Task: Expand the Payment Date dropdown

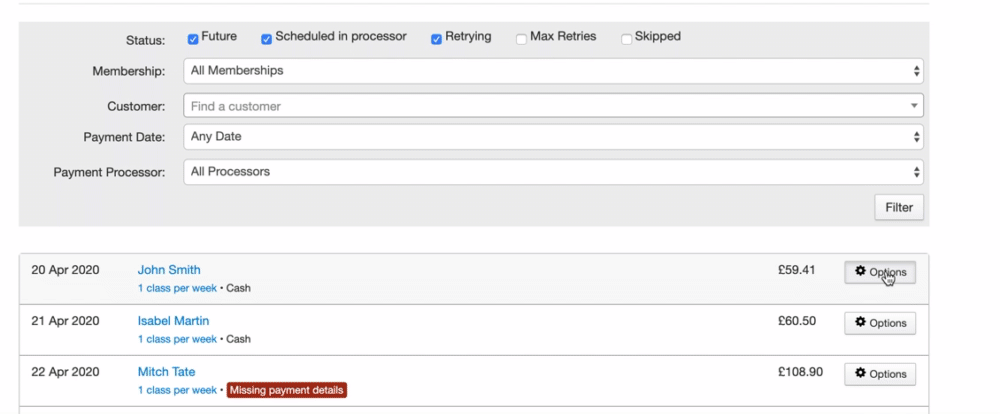Action: click(x=553, y=136)
